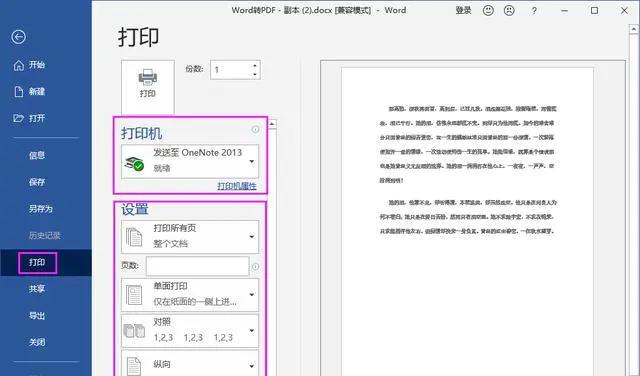
Task: Click the new document icon beside 新建
Action: 19,91
